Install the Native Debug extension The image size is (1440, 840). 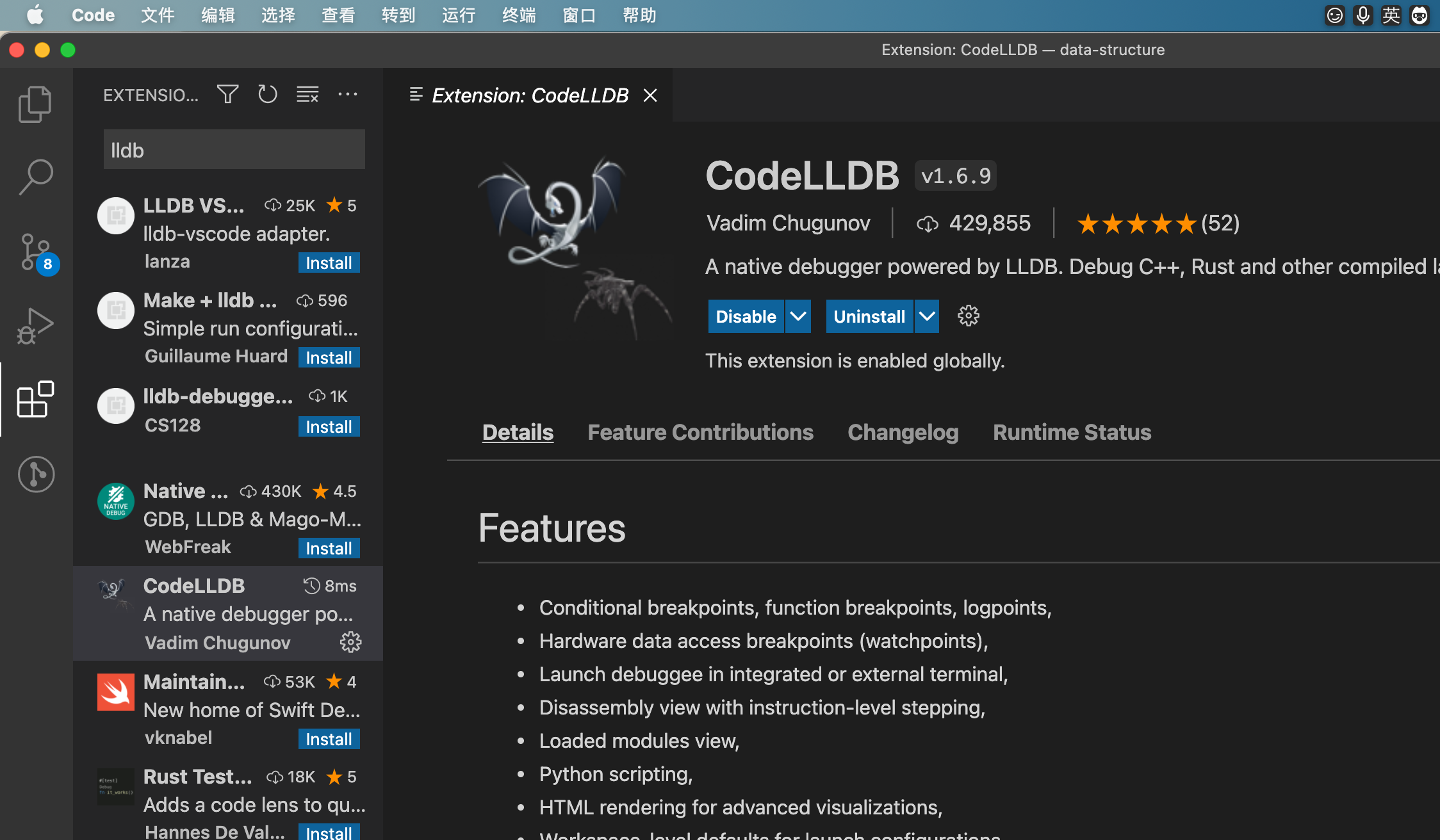pos(329,548)
